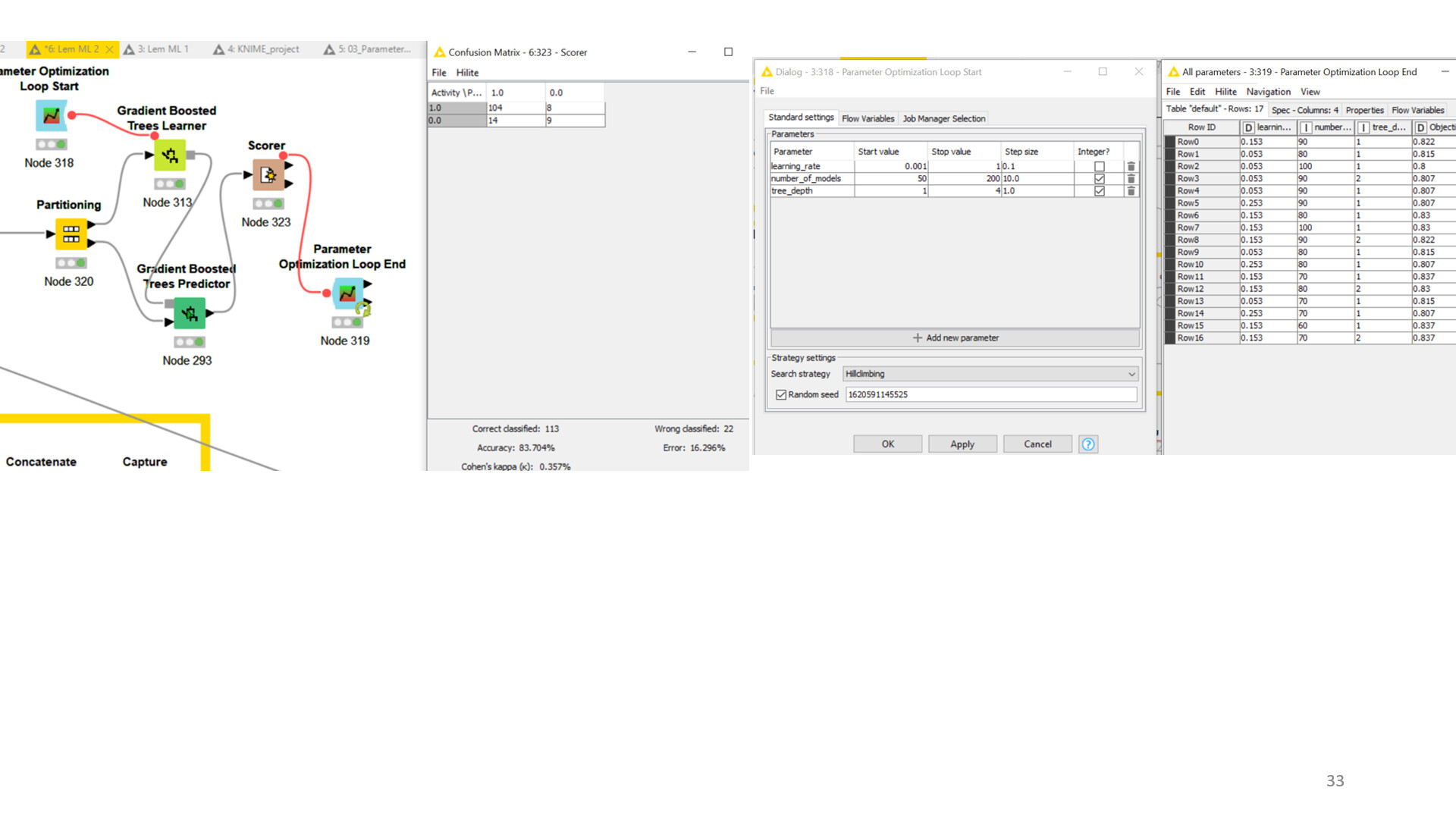Viewport: 1456px width, 819px height.
Task: Open the Job Manager Selection tab
Action: 943,118
